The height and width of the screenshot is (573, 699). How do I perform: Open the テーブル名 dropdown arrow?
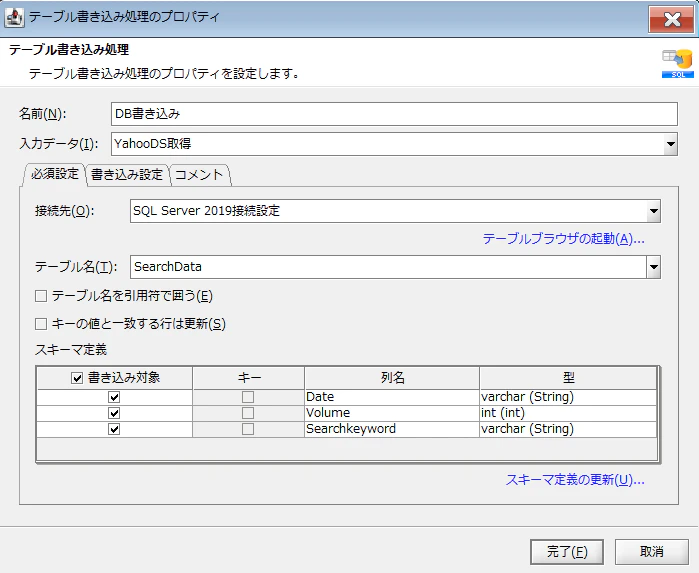click(654, 267)
